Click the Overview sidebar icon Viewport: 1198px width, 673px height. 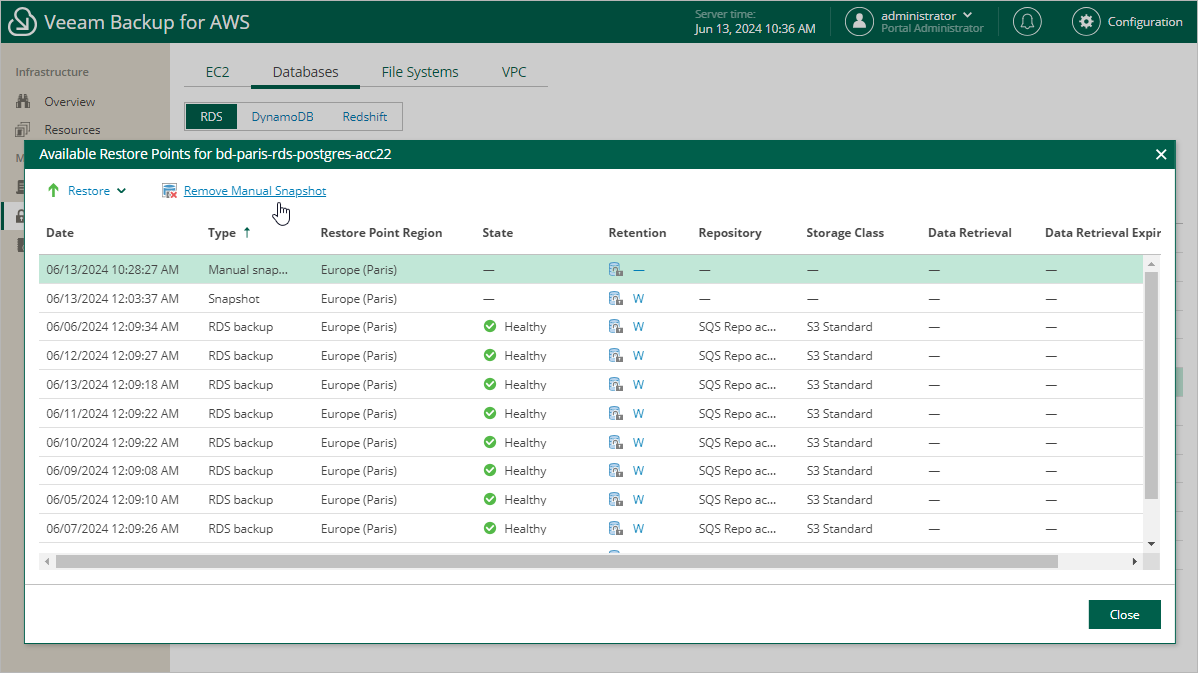[23, 102]
